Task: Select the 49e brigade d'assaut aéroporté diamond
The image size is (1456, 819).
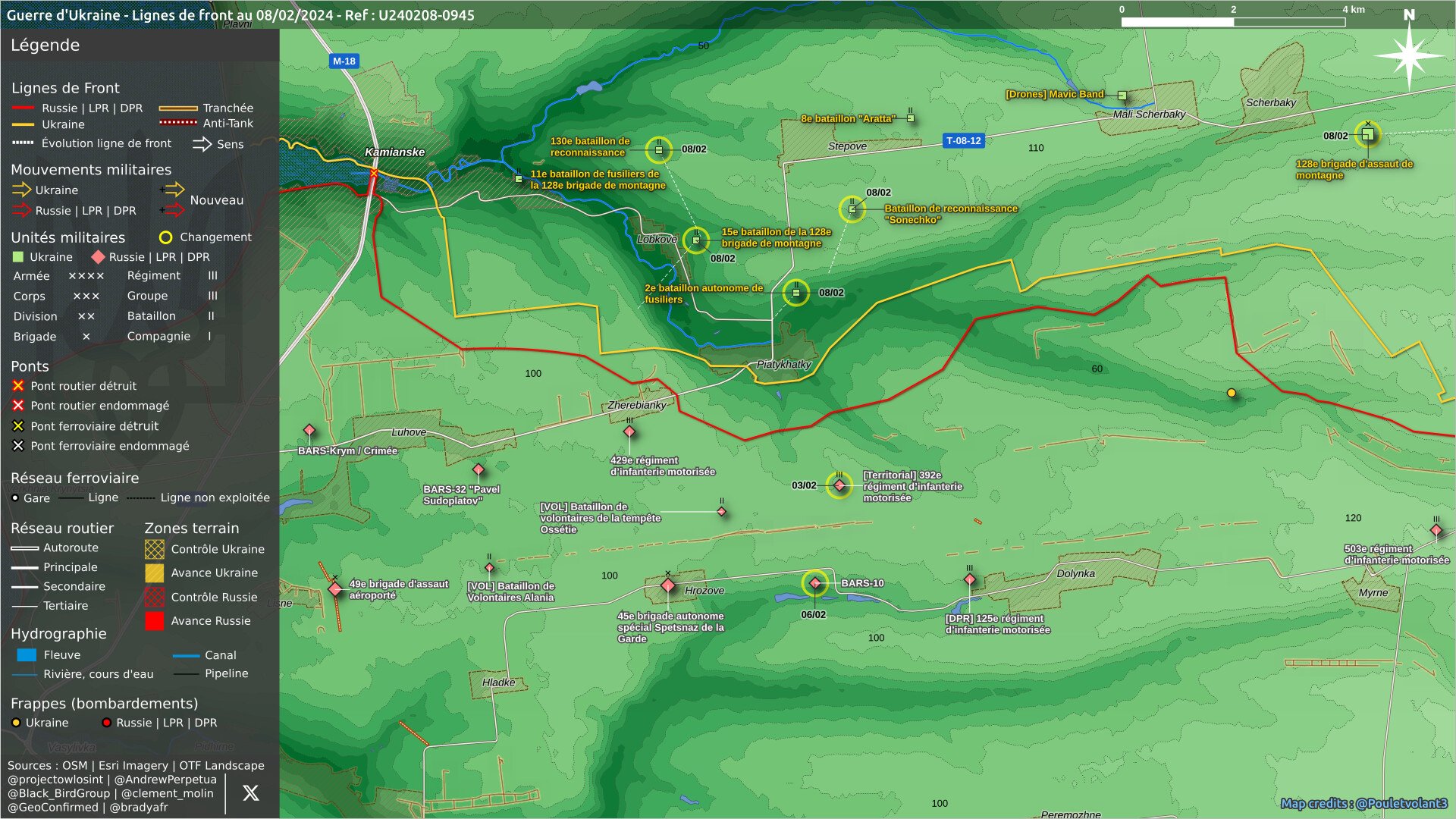Action: click(335, 589)
